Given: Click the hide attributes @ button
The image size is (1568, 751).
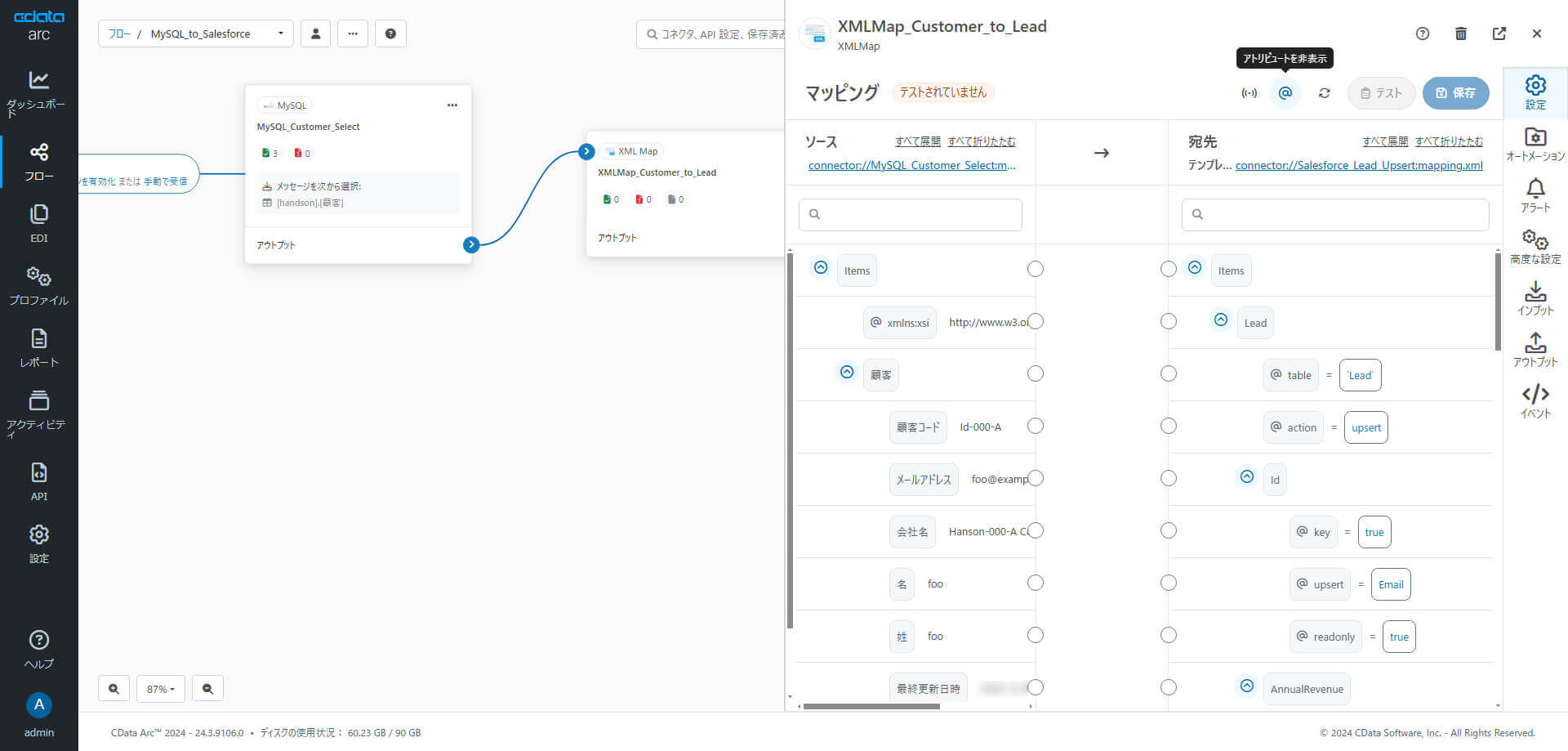Looking at the screenshot, I should click(x=1285, y=93).
